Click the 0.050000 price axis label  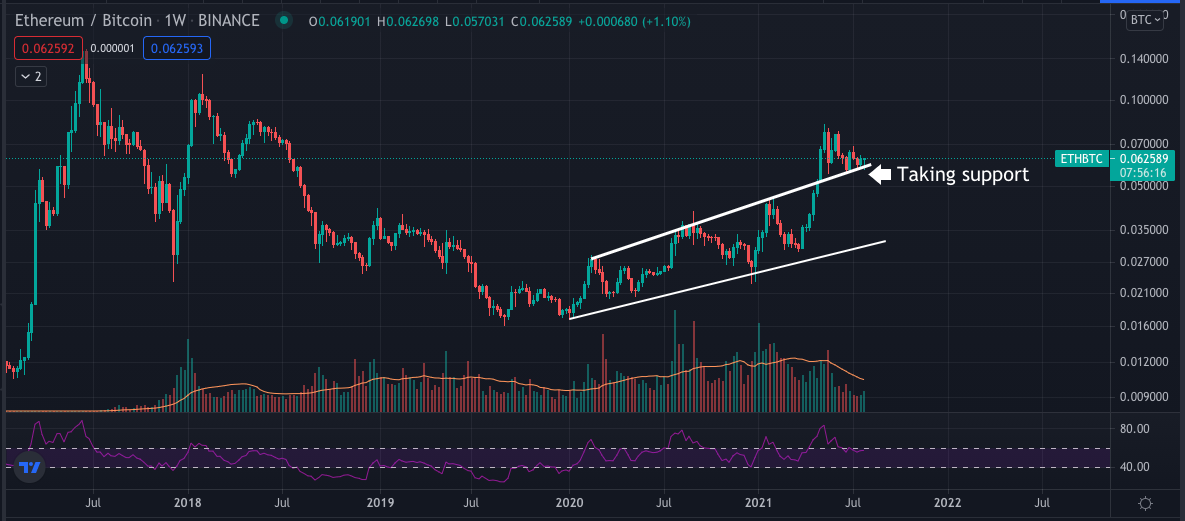(x=1144, y=186)
